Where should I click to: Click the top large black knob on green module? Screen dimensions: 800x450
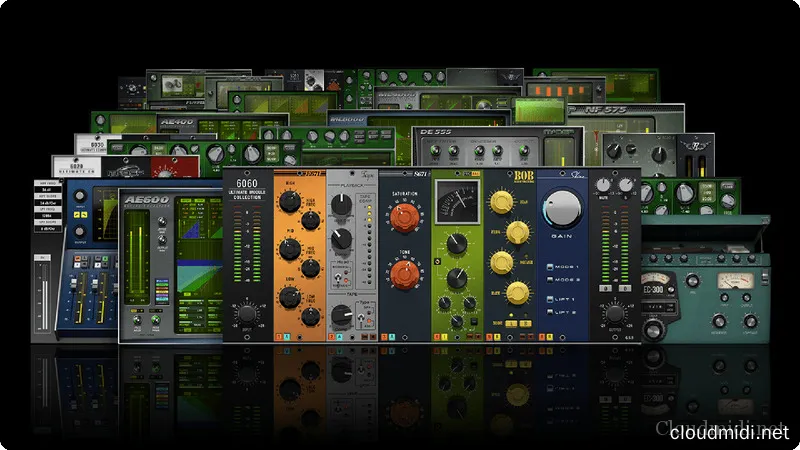click(457, 244)
